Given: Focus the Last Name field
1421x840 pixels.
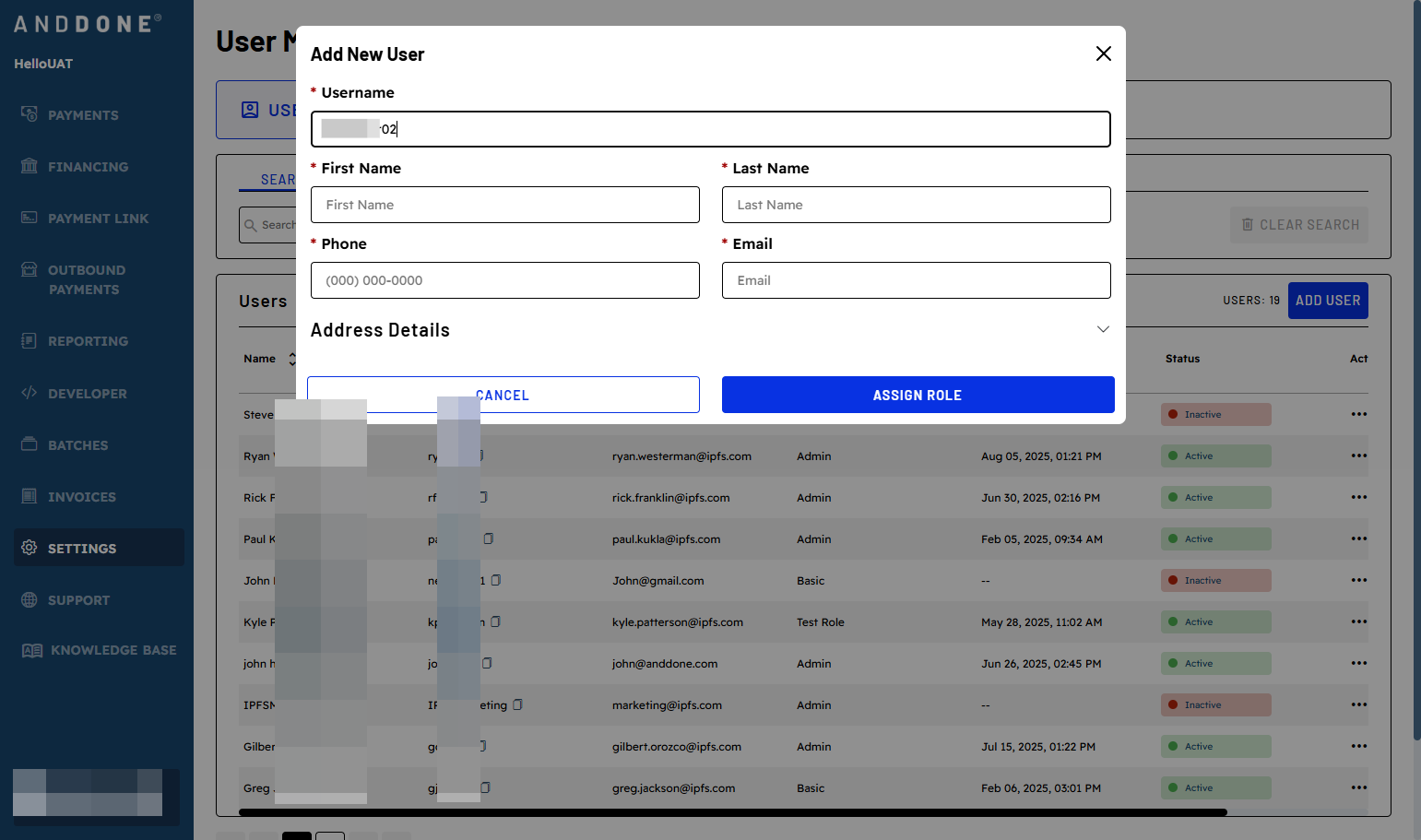Looking at the screenshot, I should pyautogui.click(x=916, y=205).
